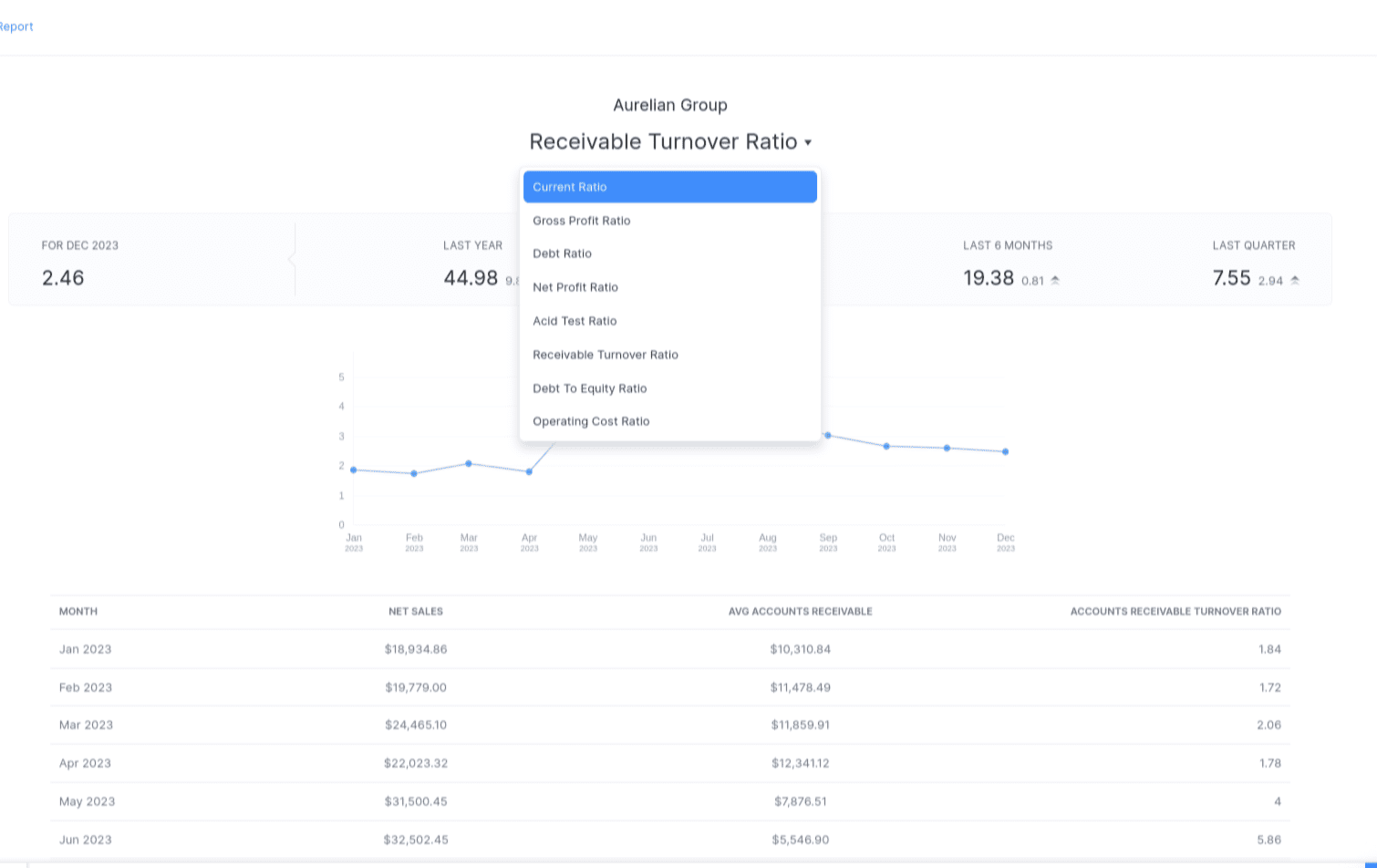Click the May 2023 table row label

click(88, 801)
